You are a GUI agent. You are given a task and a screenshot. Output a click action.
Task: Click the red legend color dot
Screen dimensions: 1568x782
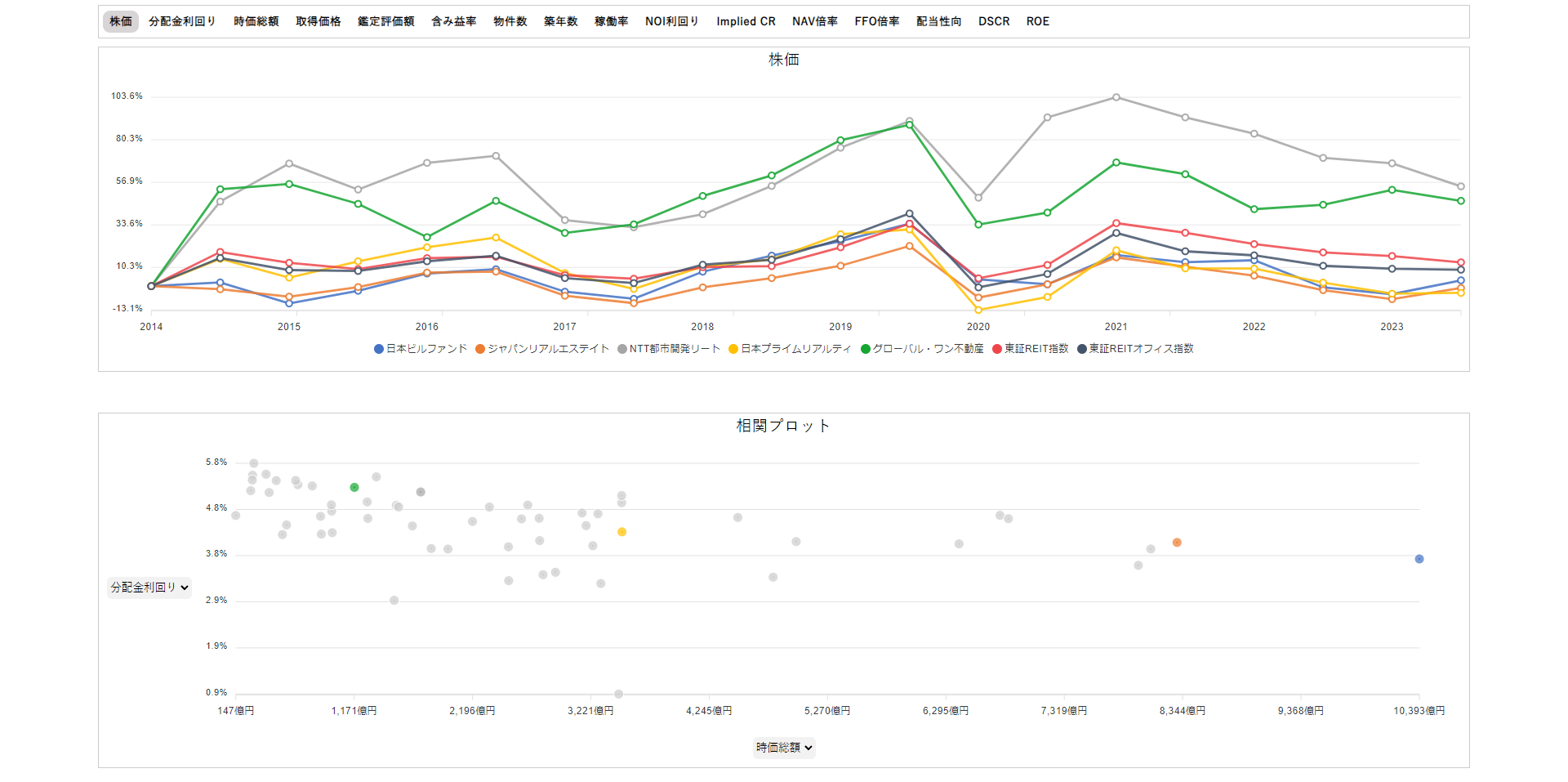pos(997,349)
